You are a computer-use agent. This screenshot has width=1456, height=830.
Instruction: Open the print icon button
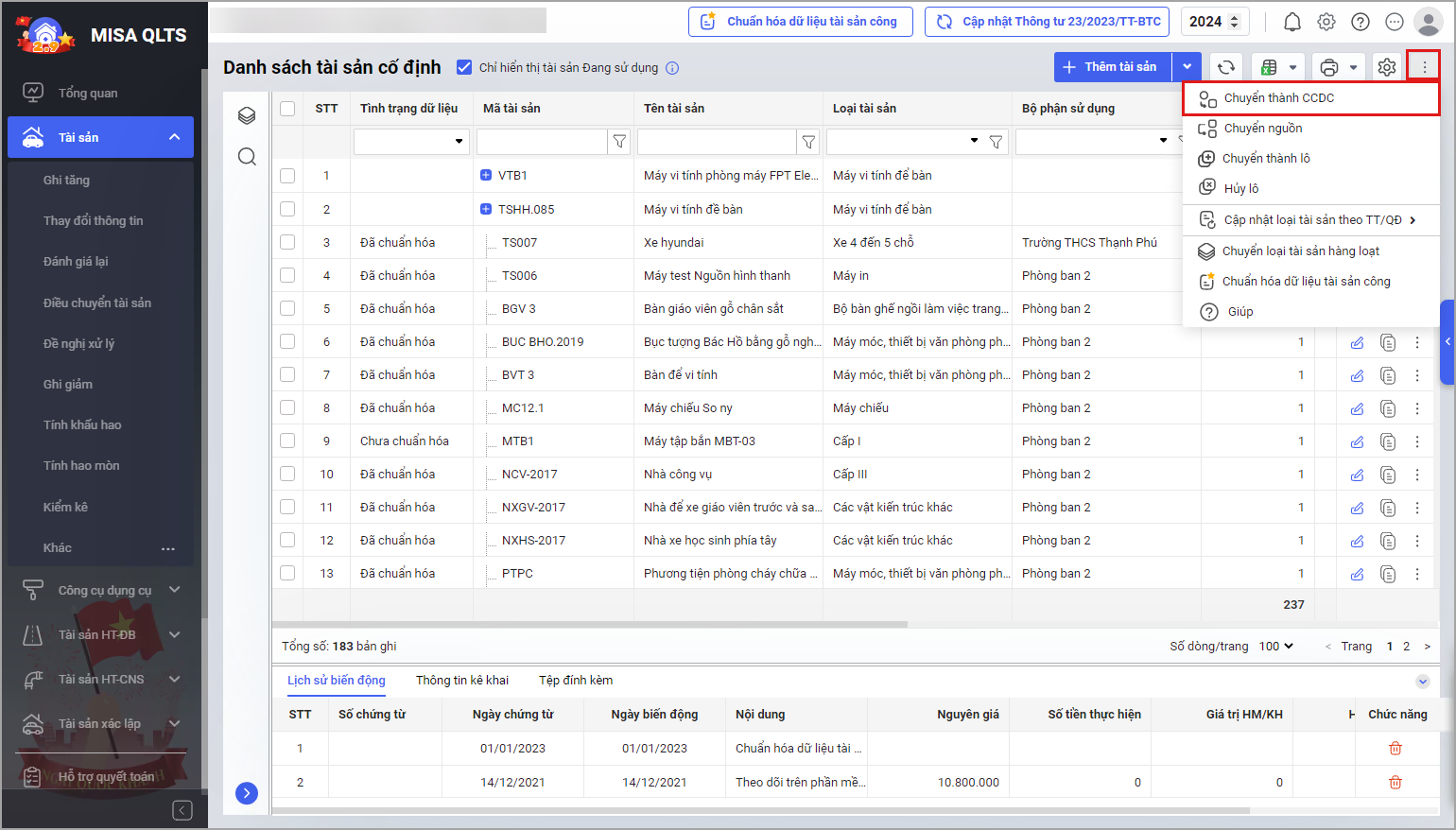[1328, 67]
